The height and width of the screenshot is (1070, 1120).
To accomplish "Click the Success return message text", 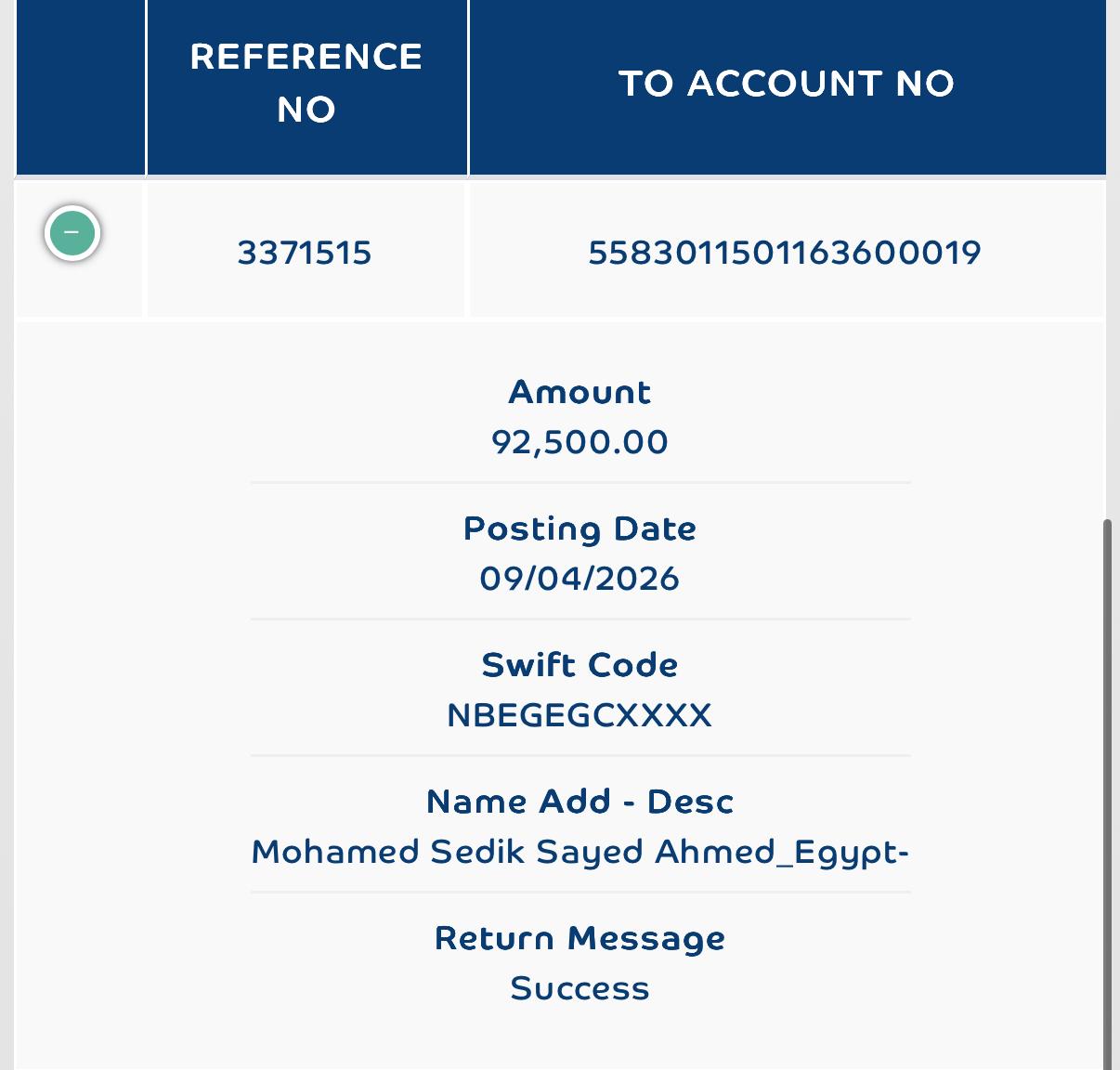I will point(580,988).
